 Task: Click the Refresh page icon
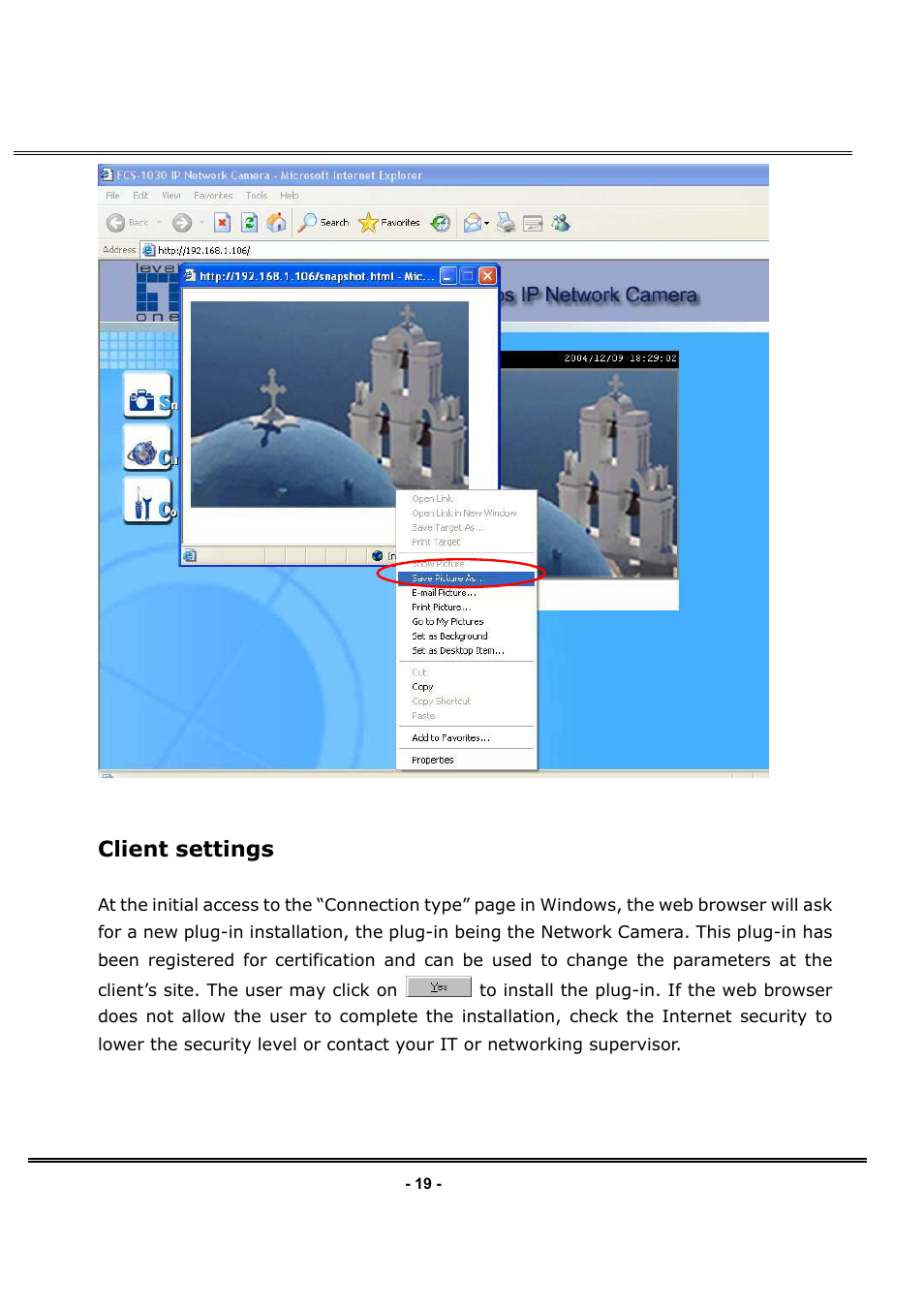click(249, 223)
